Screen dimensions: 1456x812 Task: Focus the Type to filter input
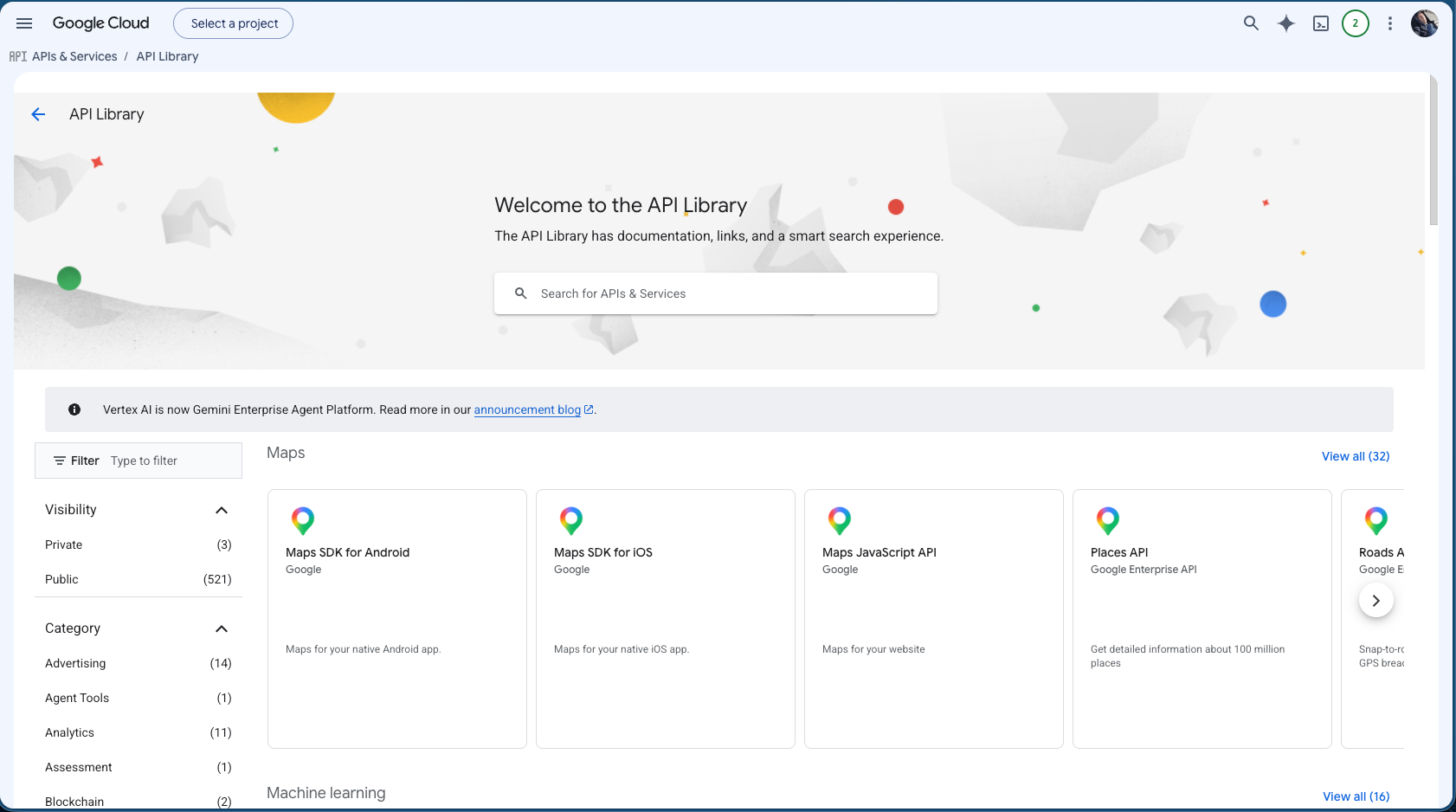pos(173,461)
